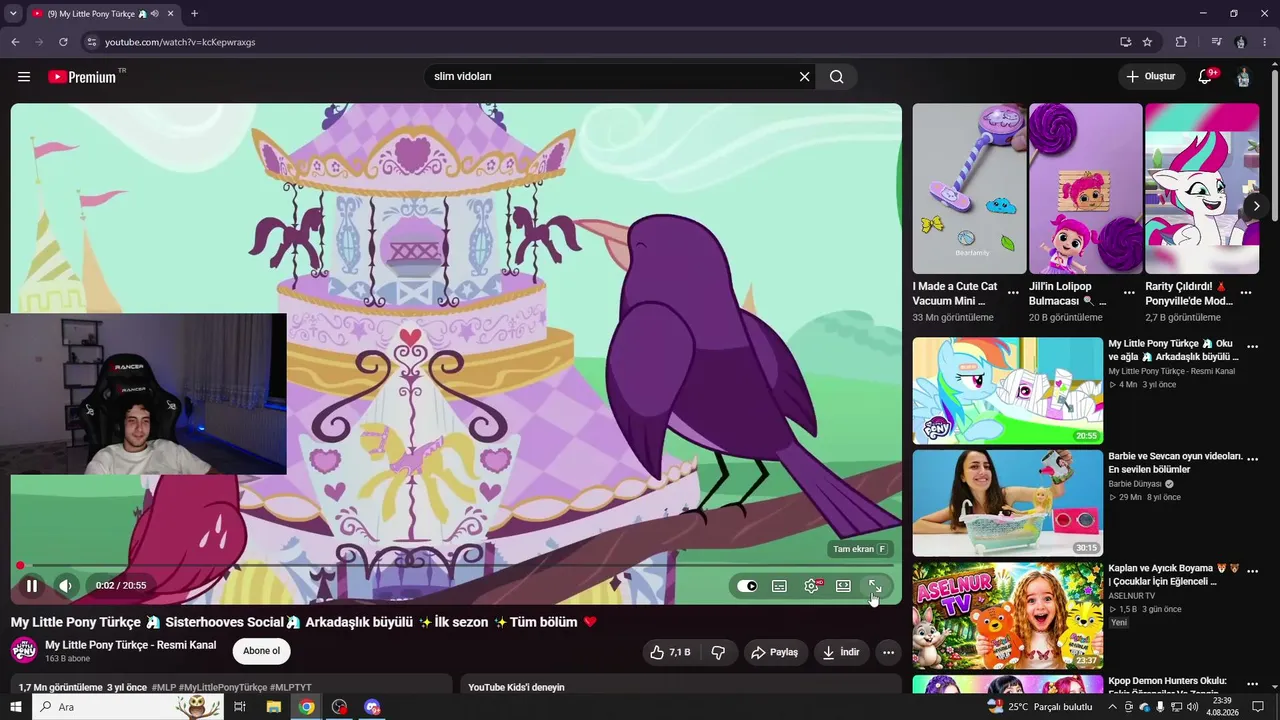Open system volume speaker in tray
The height and width of the screenshot is (720, 1280).
(x=1193, y=707)
